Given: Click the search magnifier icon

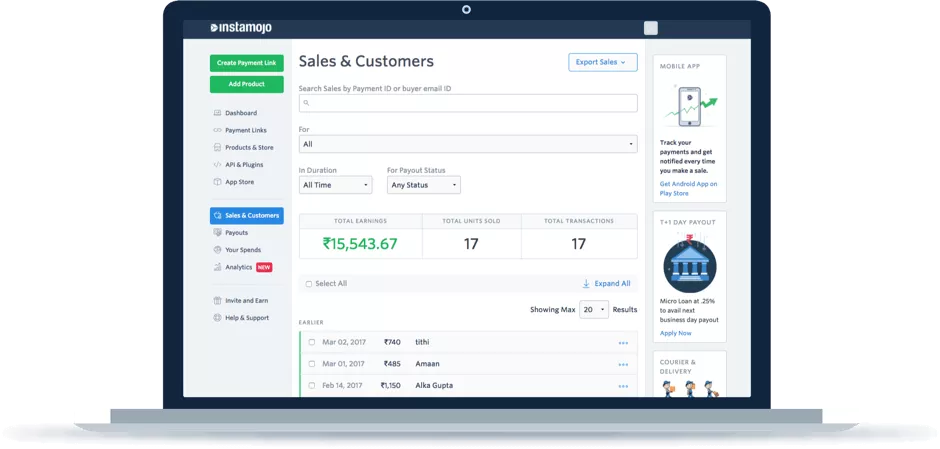Looking at the screenshot, I should pos(306,103).
